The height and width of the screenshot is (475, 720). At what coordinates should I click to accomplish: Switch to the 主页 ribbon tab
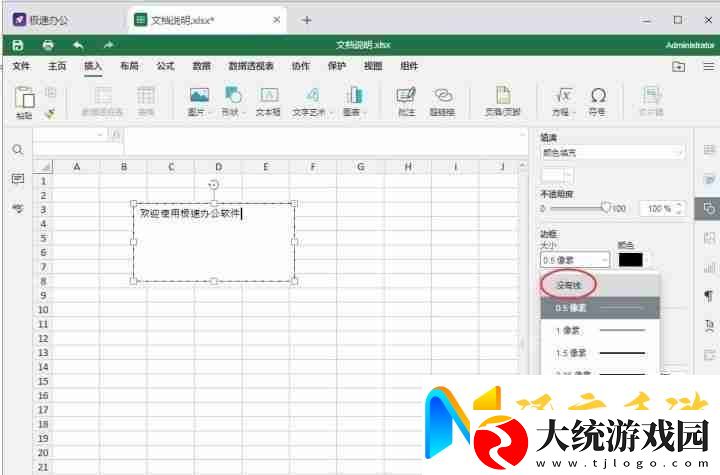tap(57, 66)
